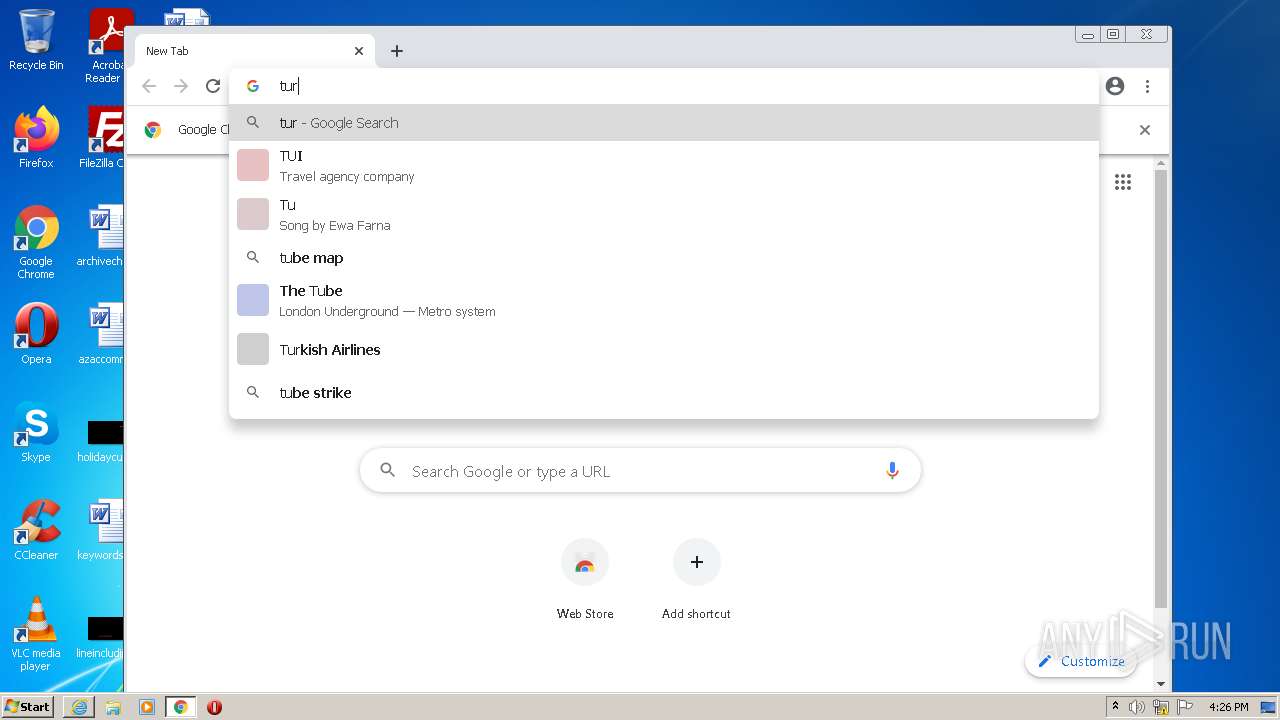
Task: Pick the 'tube strike' suggestion
Action: tap(664, 393)
